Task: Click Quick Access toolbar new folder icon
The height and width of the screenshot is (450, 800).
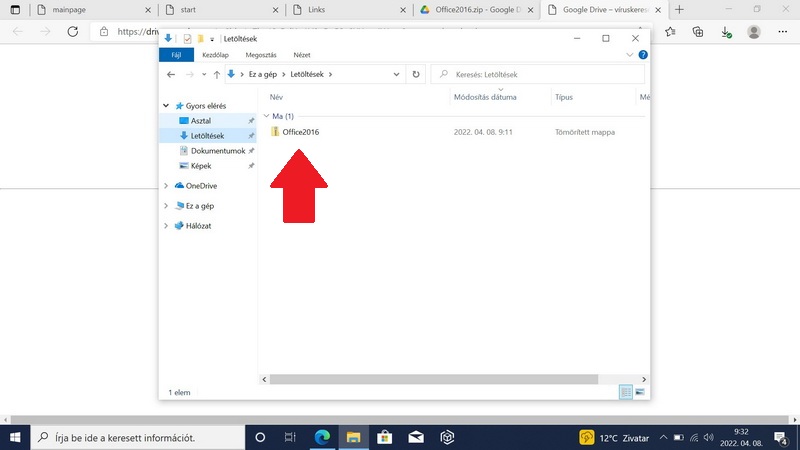Action: pyautogui.click(x=201, y=39)
